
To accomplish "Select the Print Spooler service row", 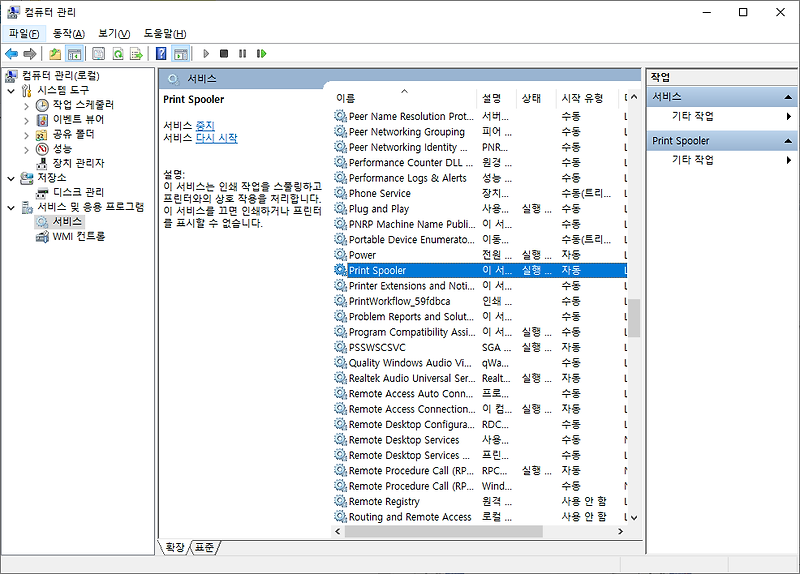I will coord(480,270).
